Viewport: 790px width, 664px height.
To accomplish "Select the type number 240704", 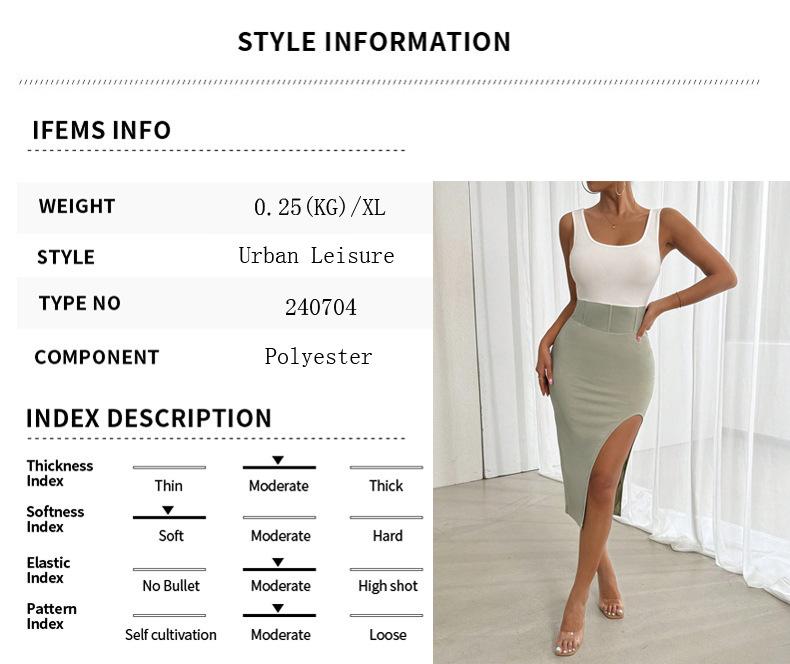I will click(x=321, y=307).
